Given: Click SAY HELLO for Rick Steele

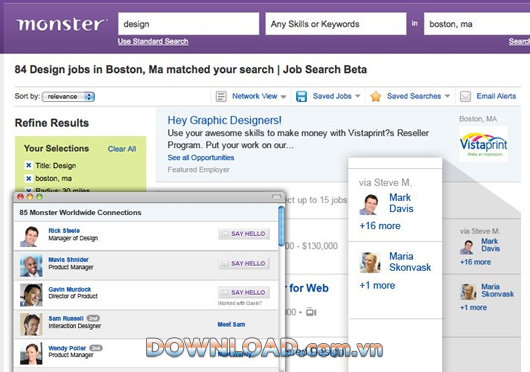Looking at the screenshot, I should tap(244, 234).
